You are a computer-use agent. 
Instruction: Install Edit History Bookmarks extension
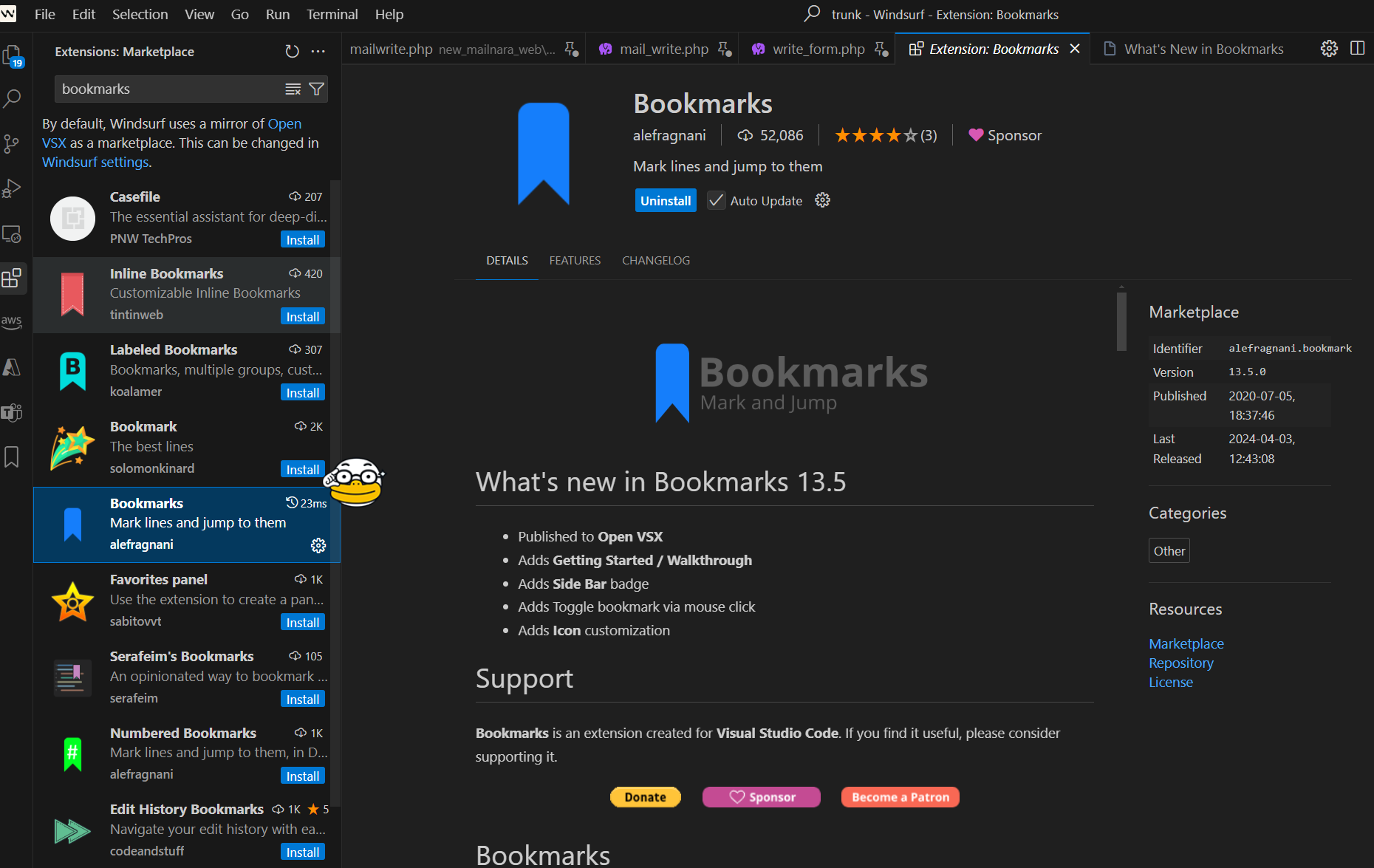pos(303,852)
